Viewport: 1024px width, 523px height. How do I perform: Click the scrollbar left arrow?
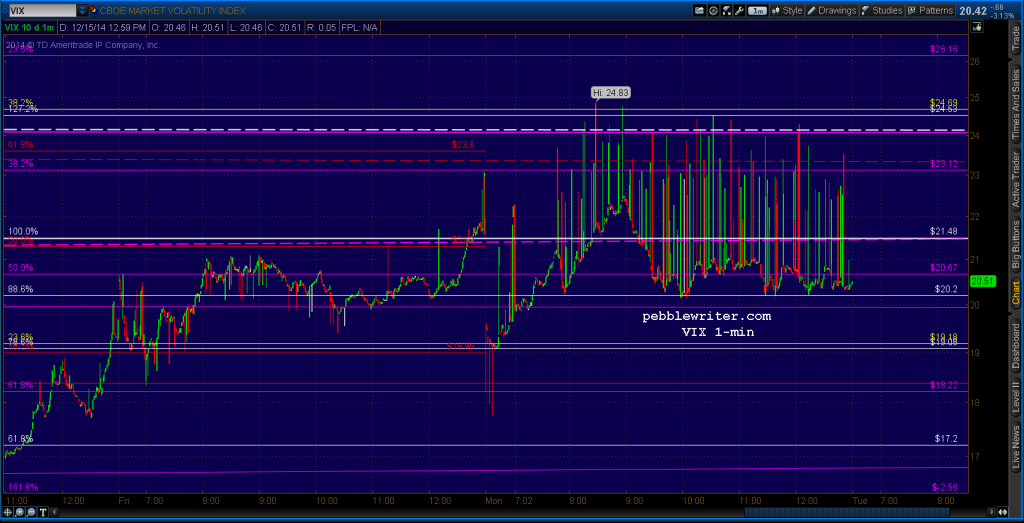[x=56, y=512]
